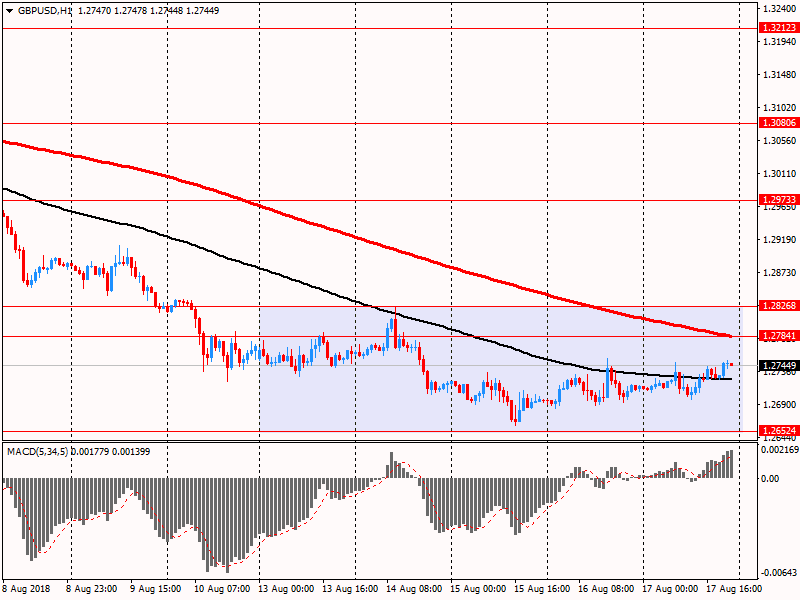This screenshot has height=600, width=800.
Task: Select the 1.29190 price axis label
Action: 780,240
